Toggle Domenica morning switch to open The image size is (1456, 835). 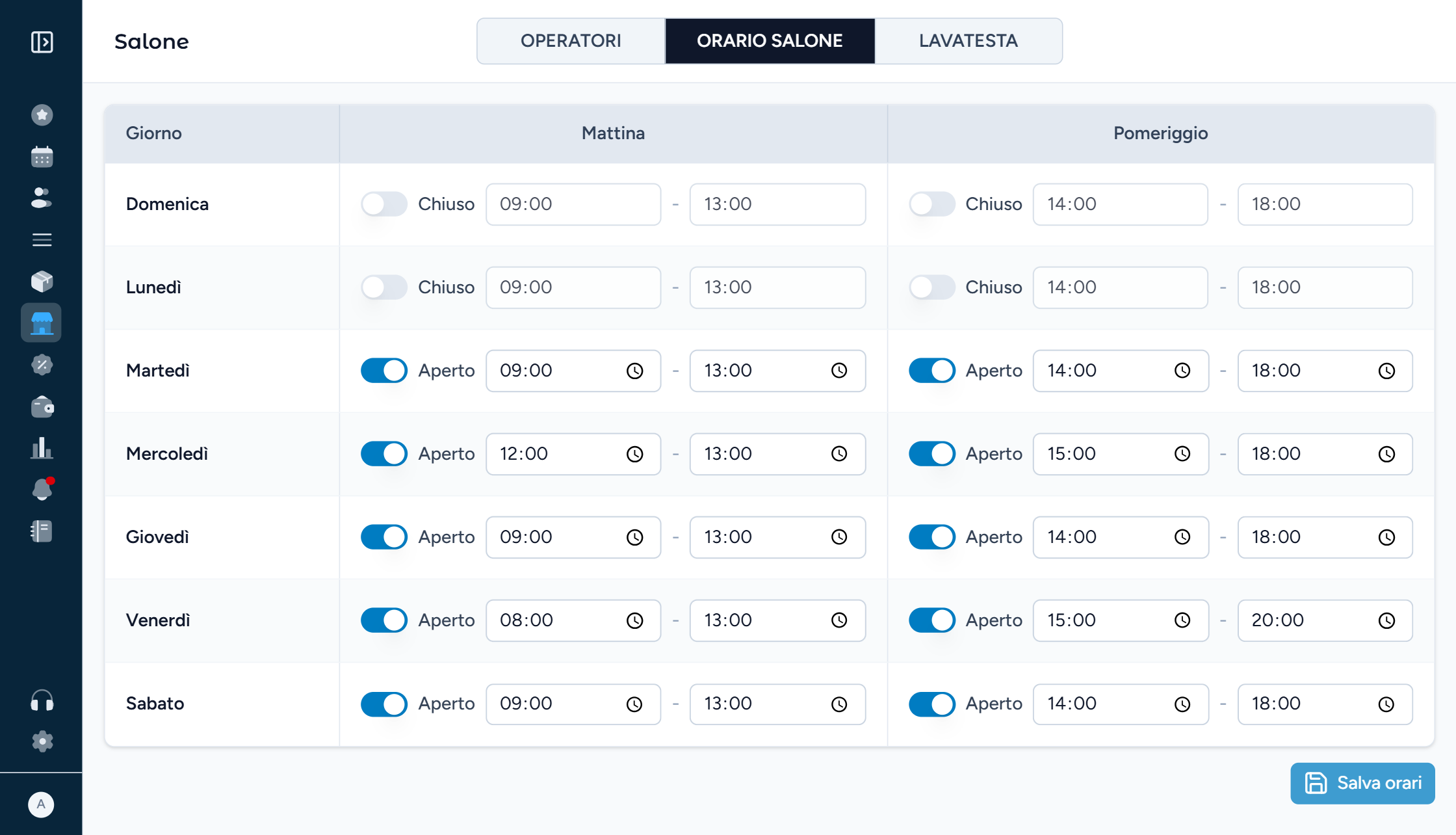pos(384,204)
